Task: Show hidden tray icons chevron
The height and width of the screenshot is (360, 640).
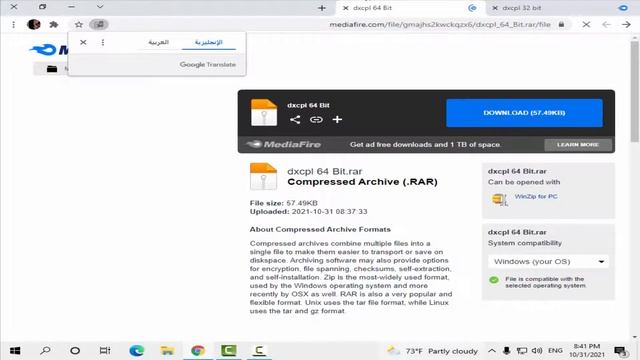Action: tap(492, 351)
